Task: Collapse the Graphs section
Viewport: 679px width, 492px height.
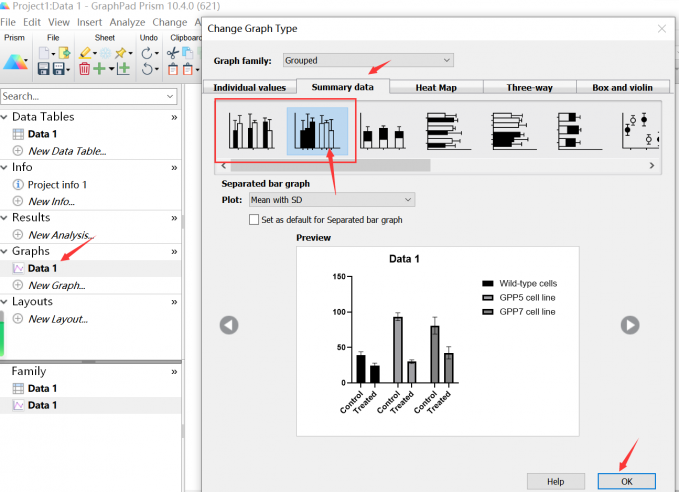Action: click(4, 251)
